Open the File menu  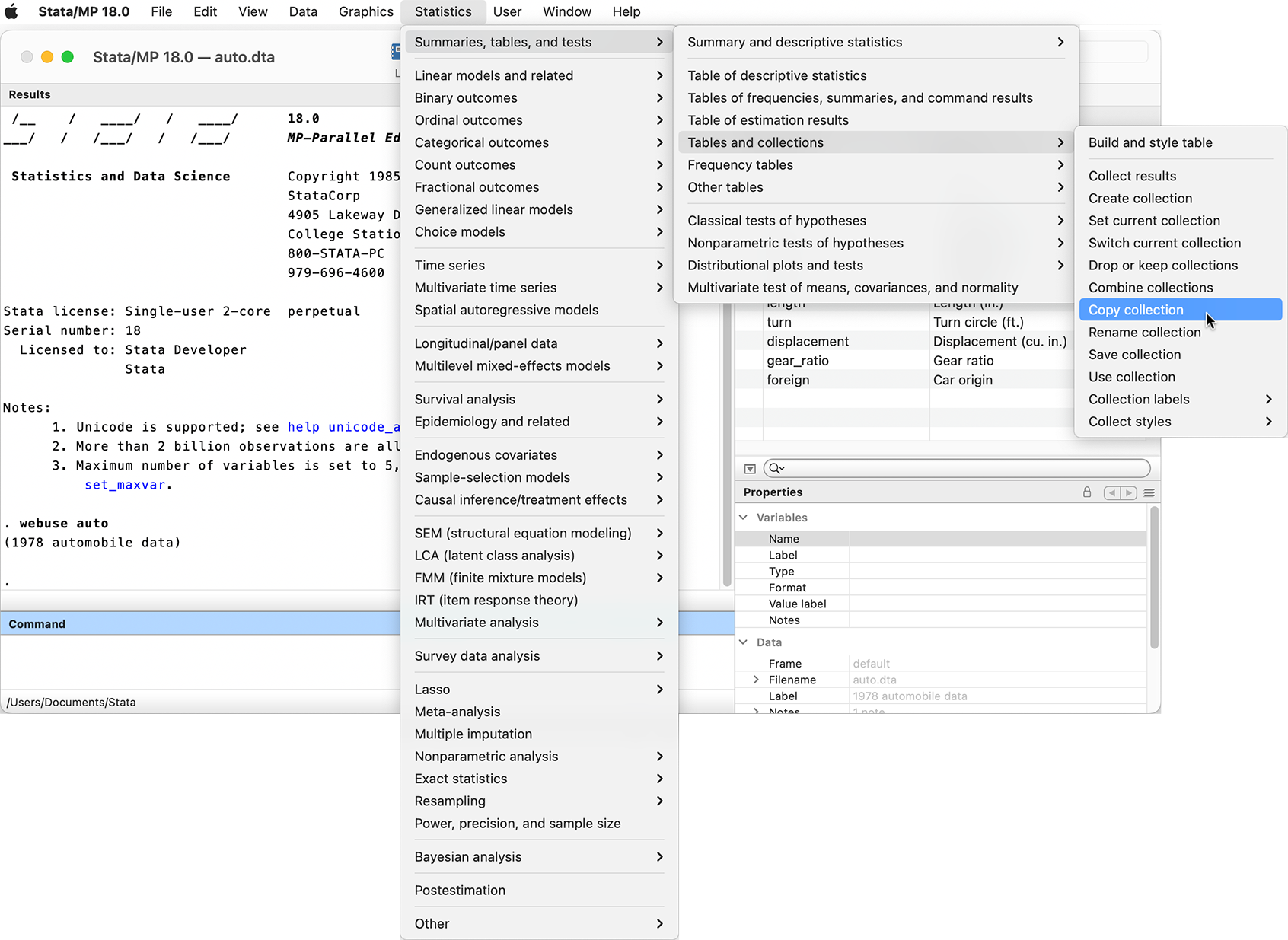point(161,11)
